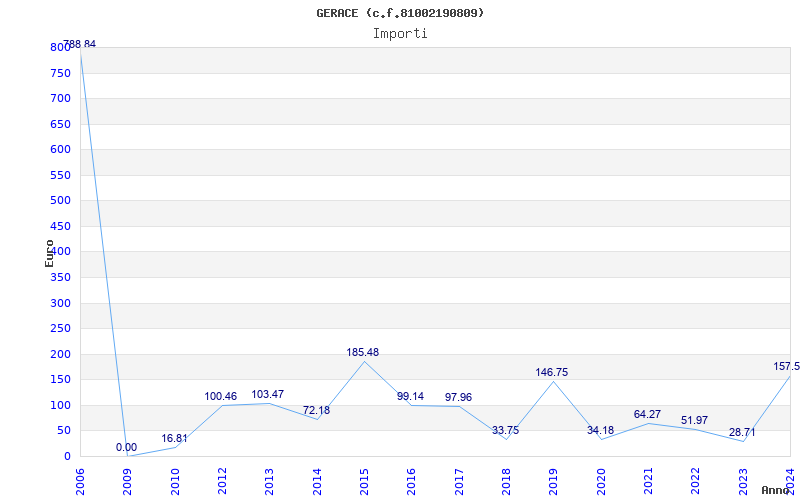Select the 550 y-axis tick label
This screenshot has height=500, width=800.
pos(60,175)
